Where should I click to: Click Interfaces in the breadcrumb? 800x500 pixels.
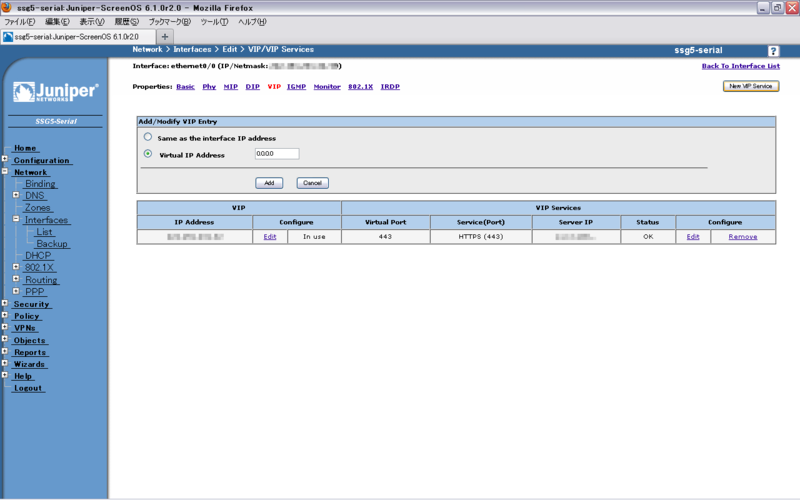tap(192, 49)
